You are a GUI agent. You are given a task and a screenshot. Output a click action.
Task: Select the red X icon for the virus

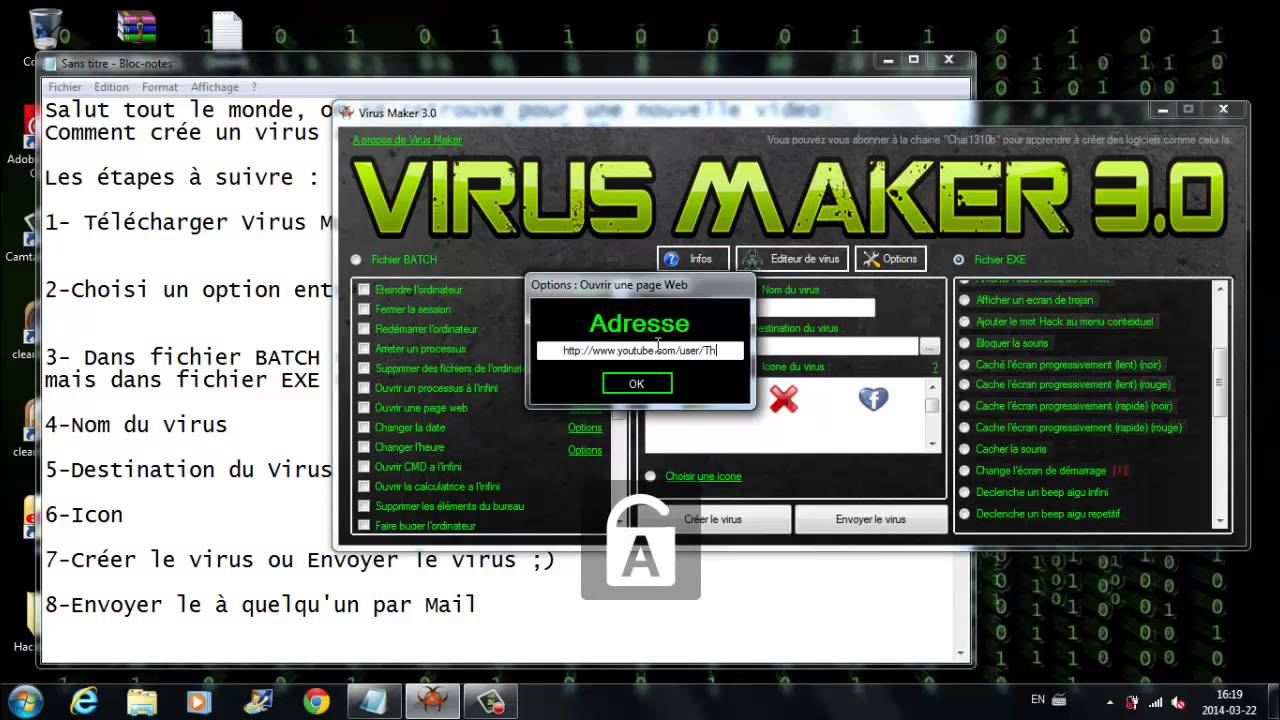784,399
